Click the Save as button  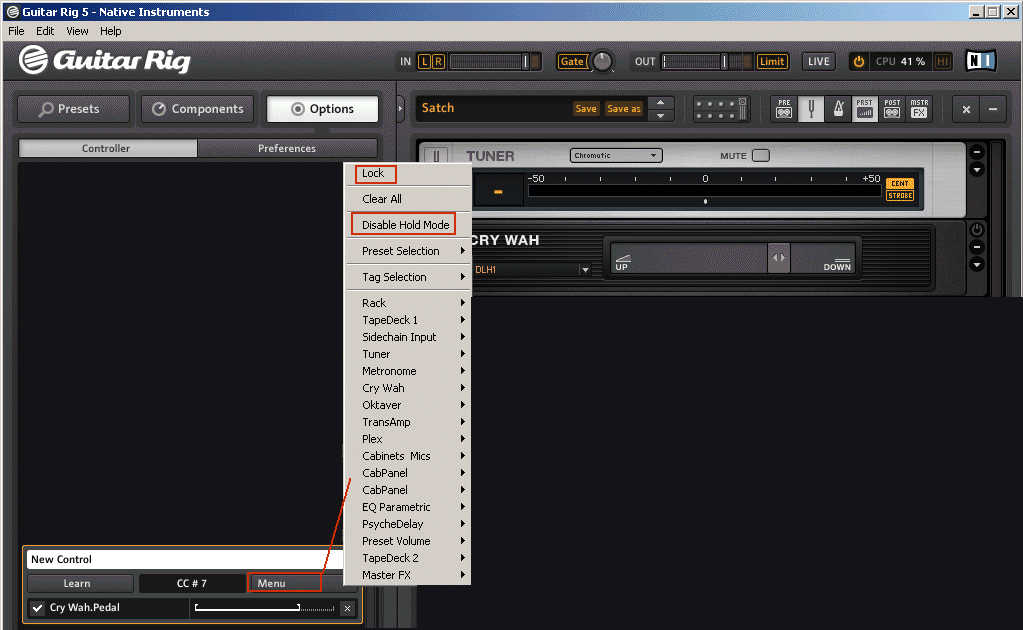[624, 109]
